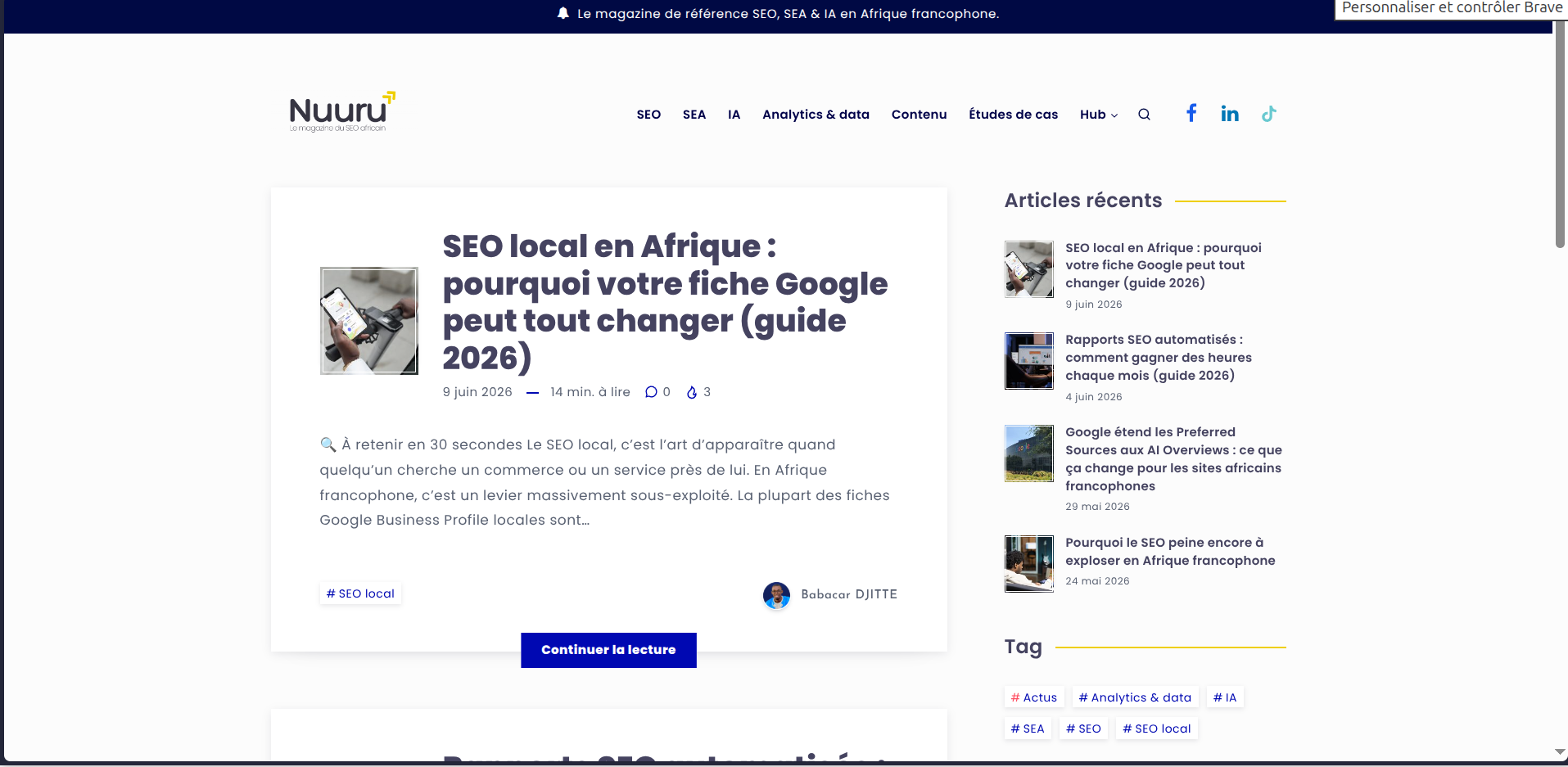This screenshot has width=1568, height=767.
Task: Open the Rapports SEO automatisés recent article
Action: coord(1158,358)
